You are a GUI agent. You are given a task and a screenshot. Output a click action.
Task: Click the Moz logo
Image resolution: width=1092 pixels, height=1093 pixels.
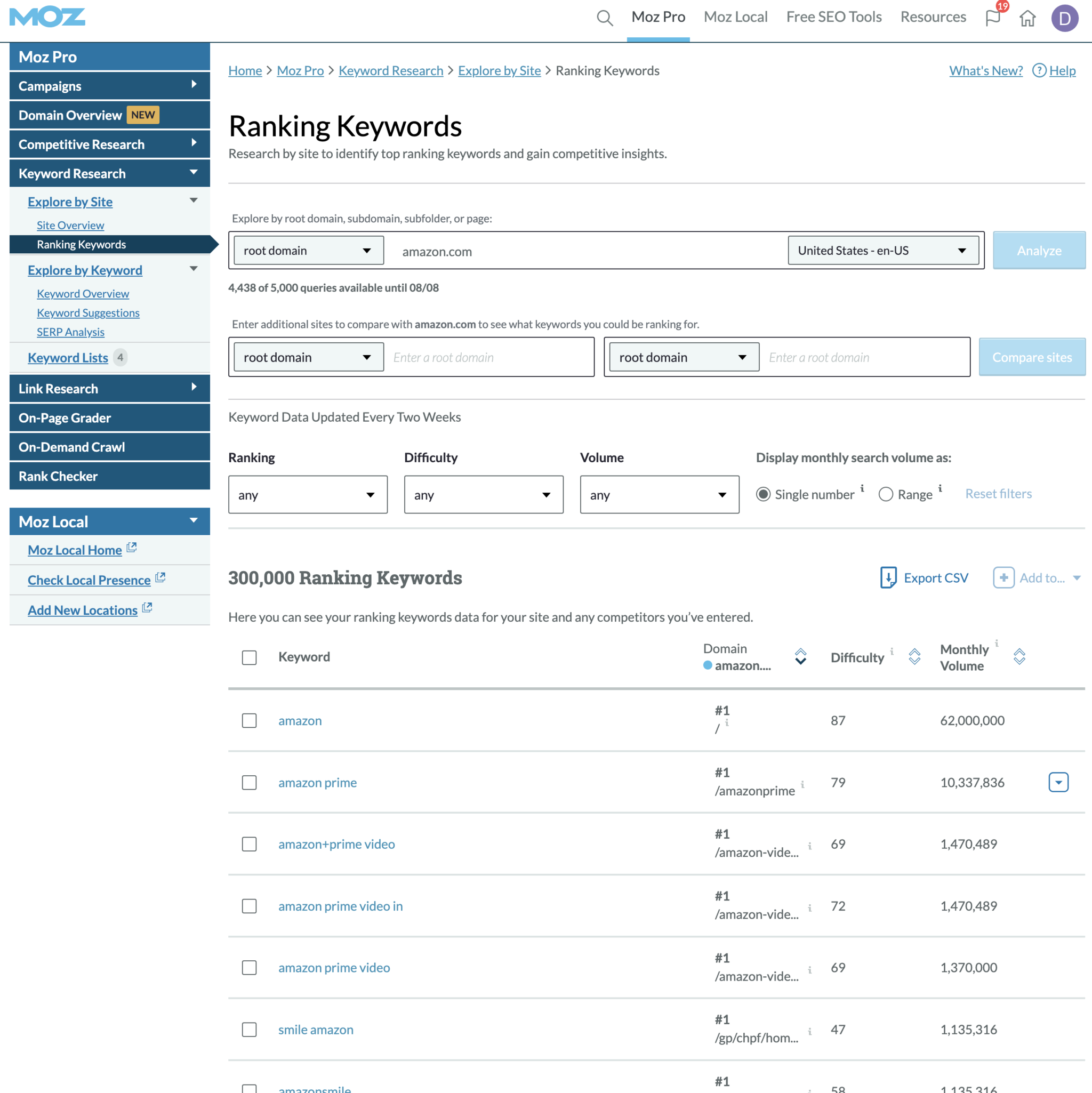tap(47, 17)
